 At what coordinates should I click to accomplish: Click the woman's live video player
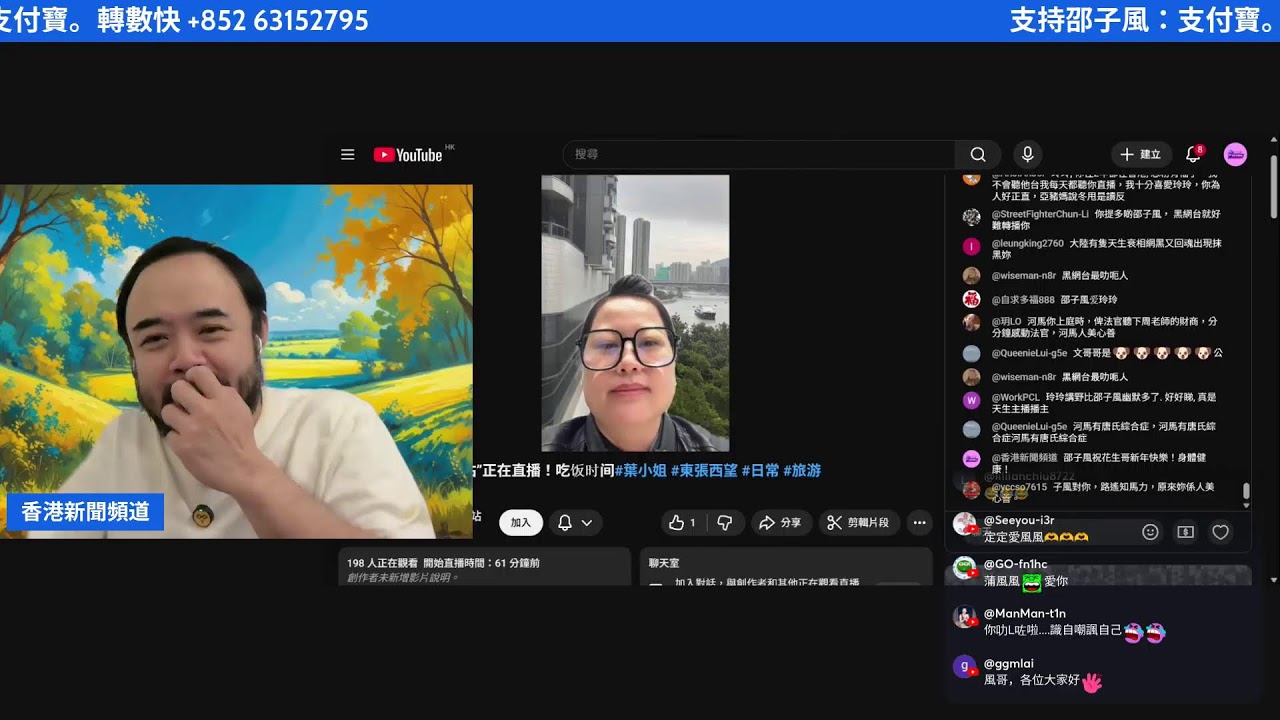point(635,313)
